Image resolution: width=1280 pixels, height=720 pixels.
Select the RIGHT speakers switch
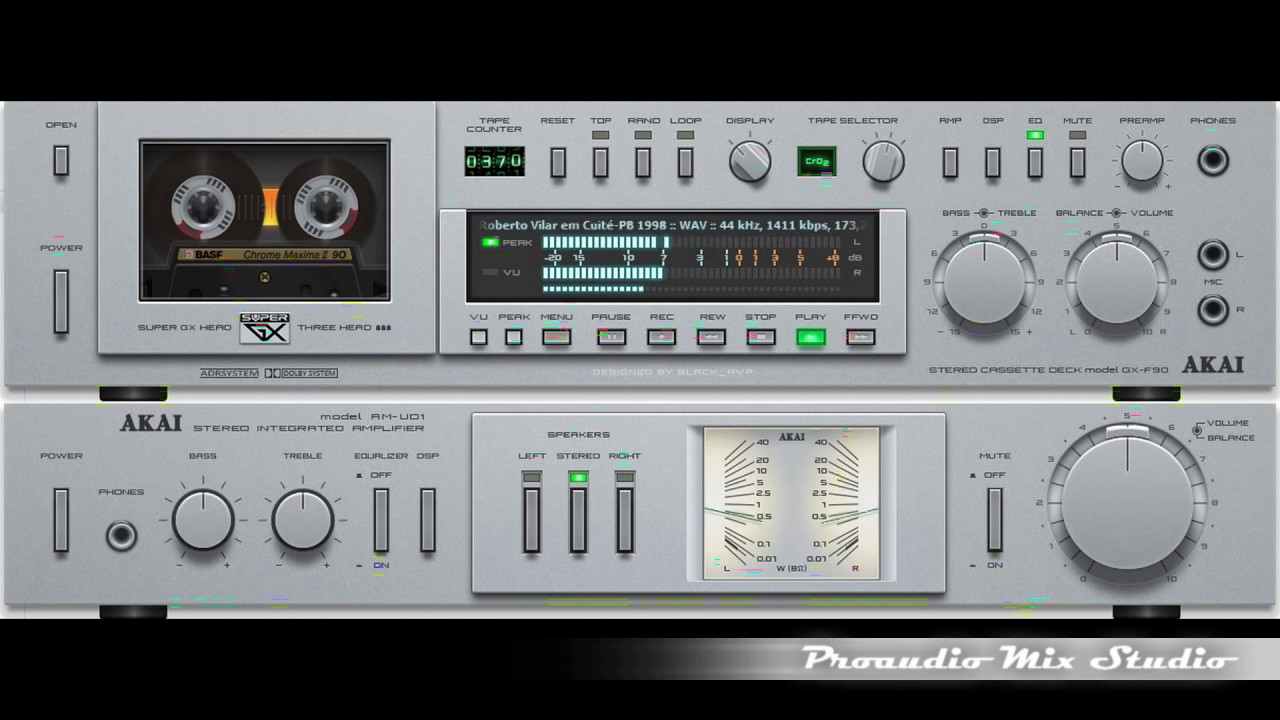click(625, 520)
